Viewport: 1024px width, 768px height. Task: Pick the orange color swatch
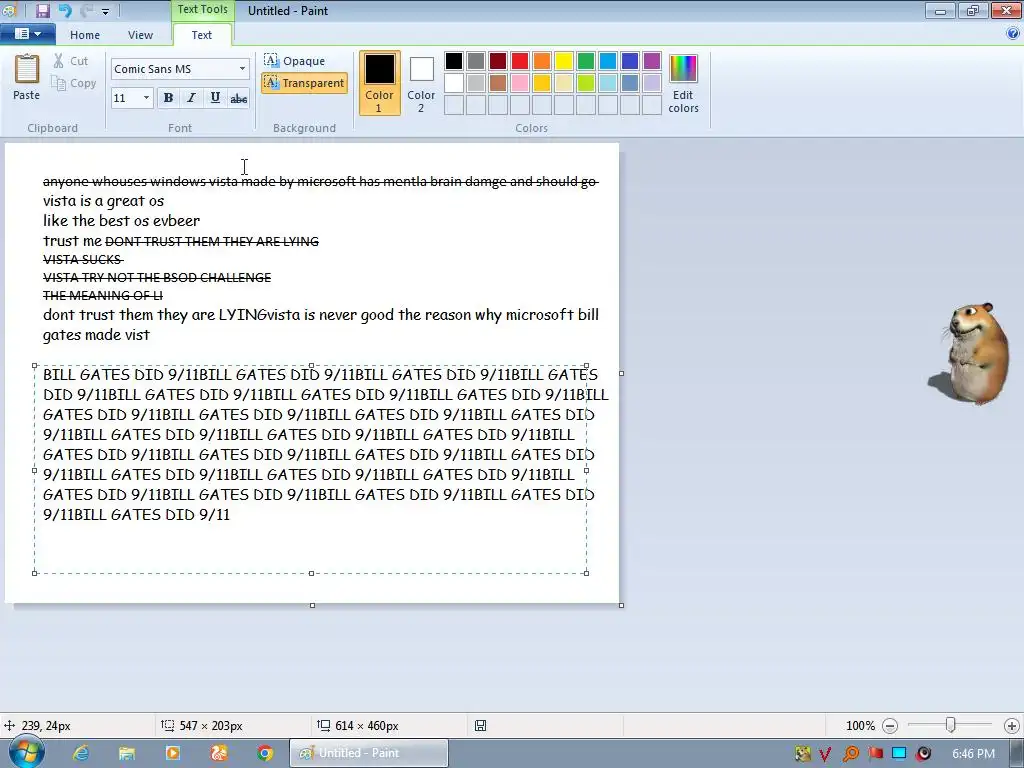point(541,61)
